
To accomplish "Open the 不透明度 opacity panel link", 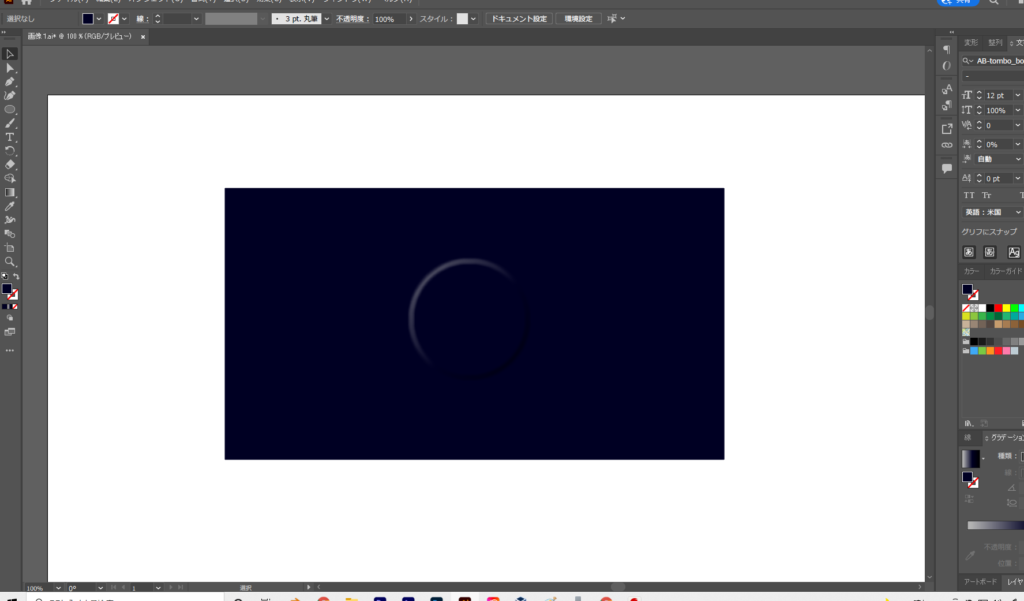I will (353, 19).
